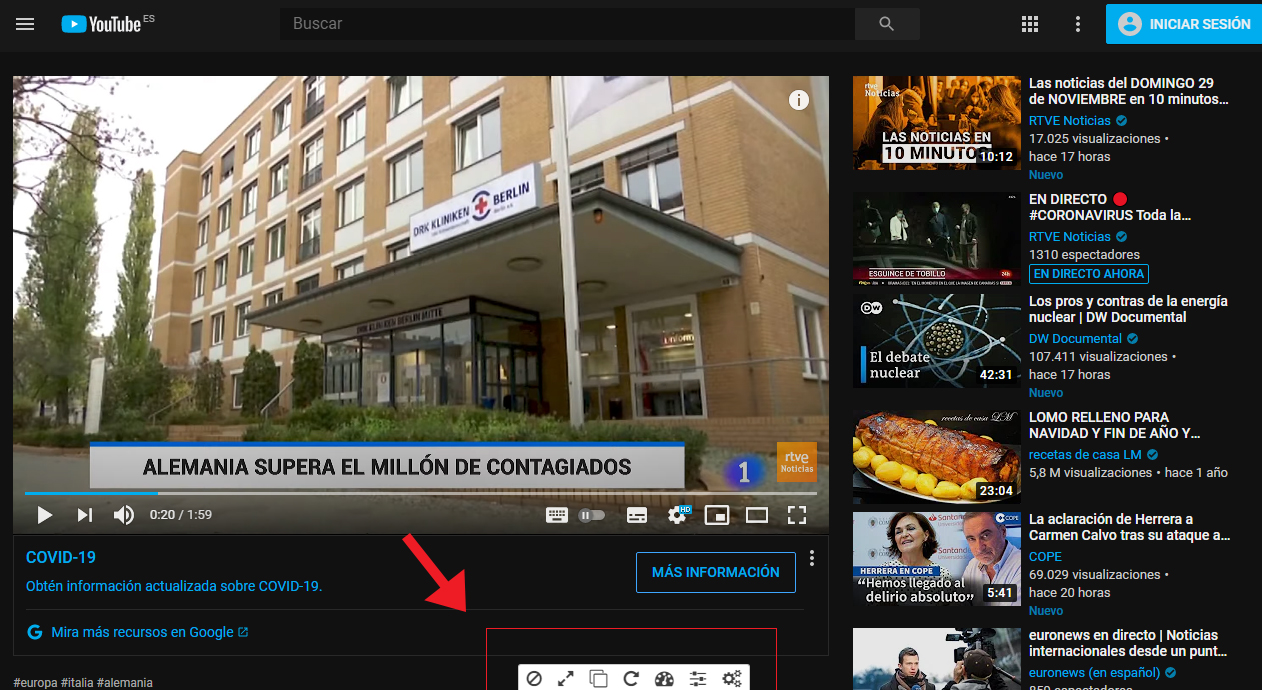This screenshot has height=690, width=1262.
Task: Toggle subtitles in the player
Action: pos(637,515)
